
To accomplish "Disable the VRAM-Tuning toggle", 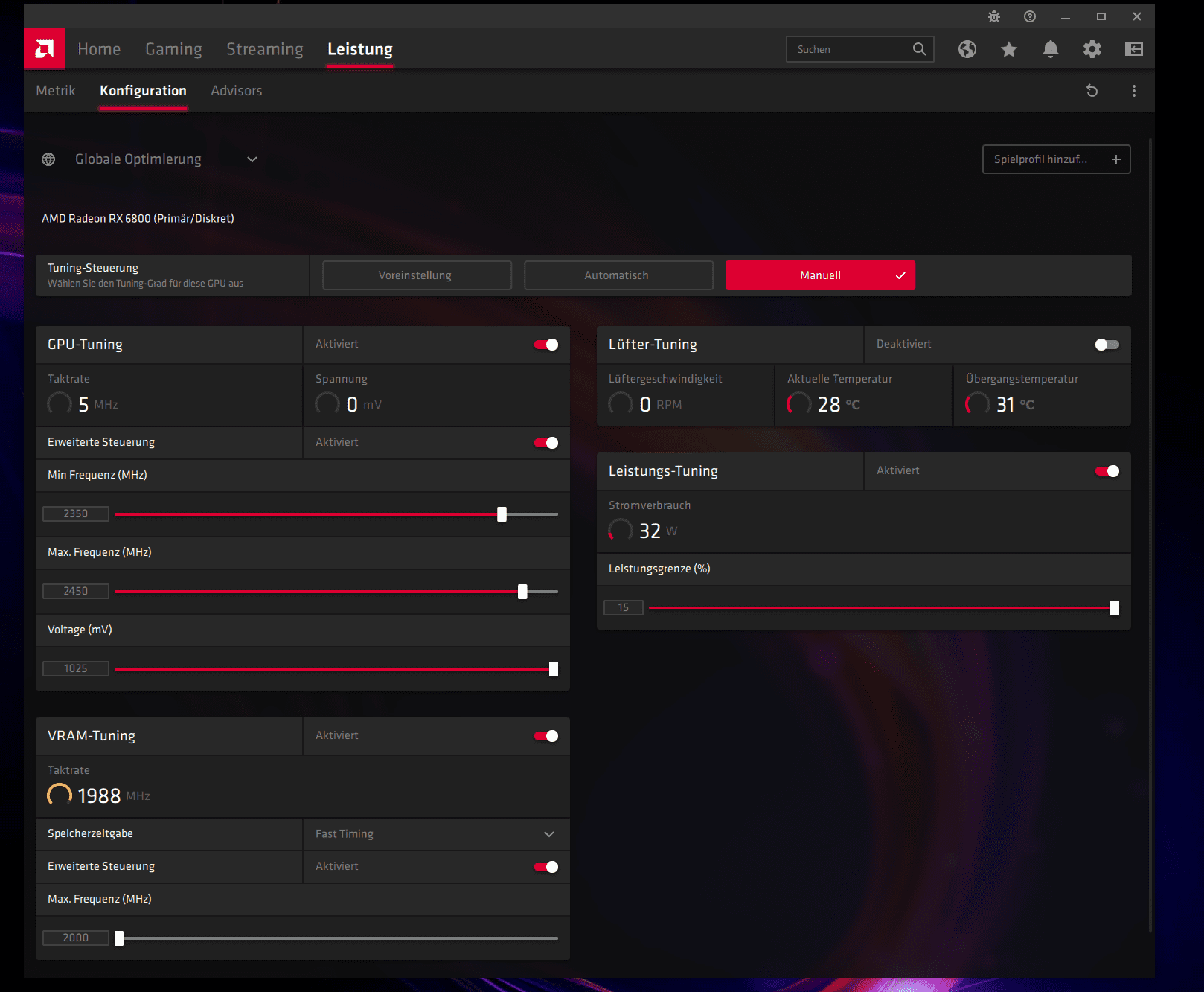I will (546, 736).
